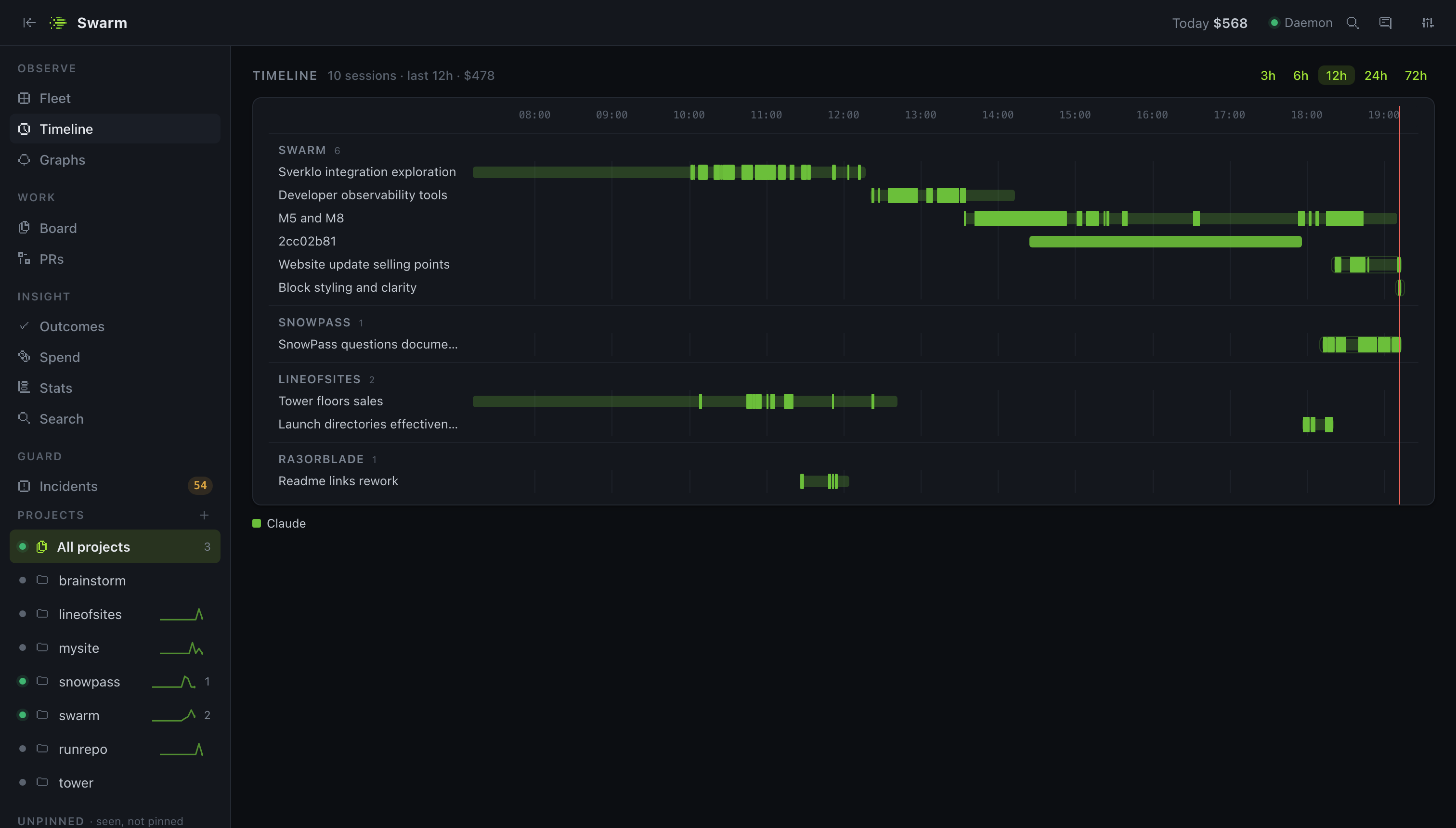The image size is (1456, 828).
Task: Open the PRs page
Action: tap(115, 259)
